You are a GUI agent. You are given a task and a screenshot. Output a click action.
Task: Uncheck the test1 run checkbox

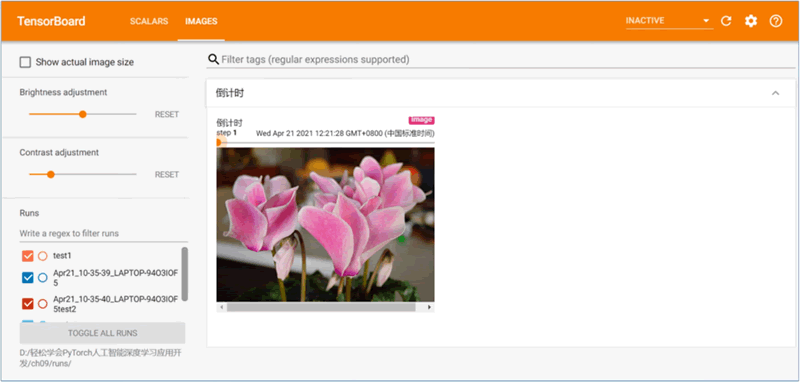click(x=28, y=256)
